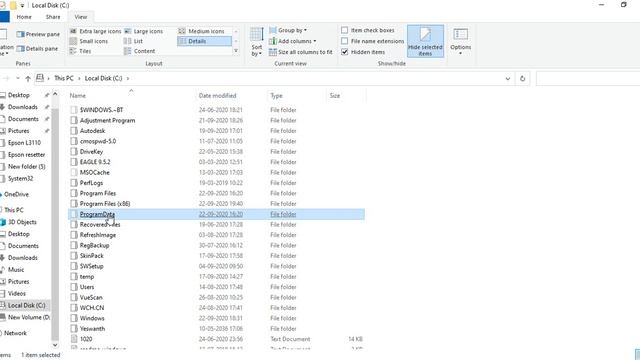This screenshot has height=360, width=640.
Task: Open folder Options button
Action: (x=461, y=41)
